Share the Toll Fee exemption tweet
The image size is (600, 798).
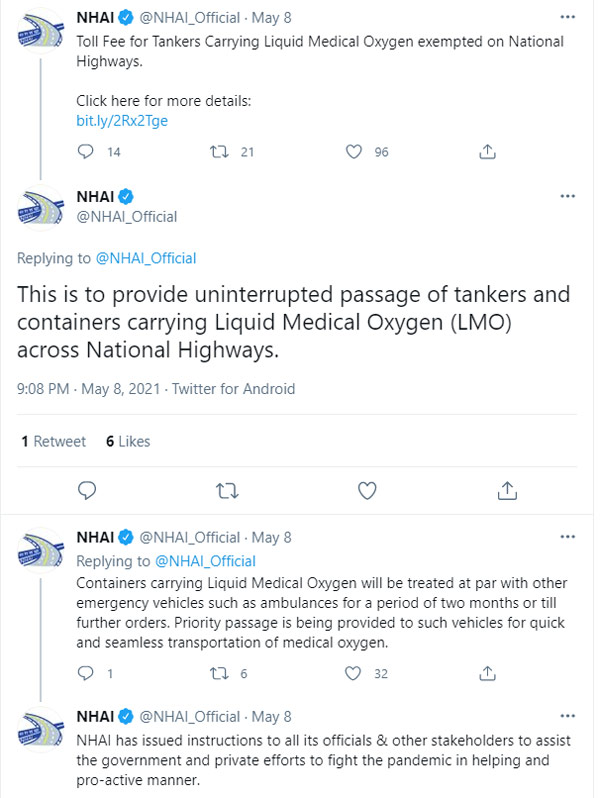coord(488,152)
